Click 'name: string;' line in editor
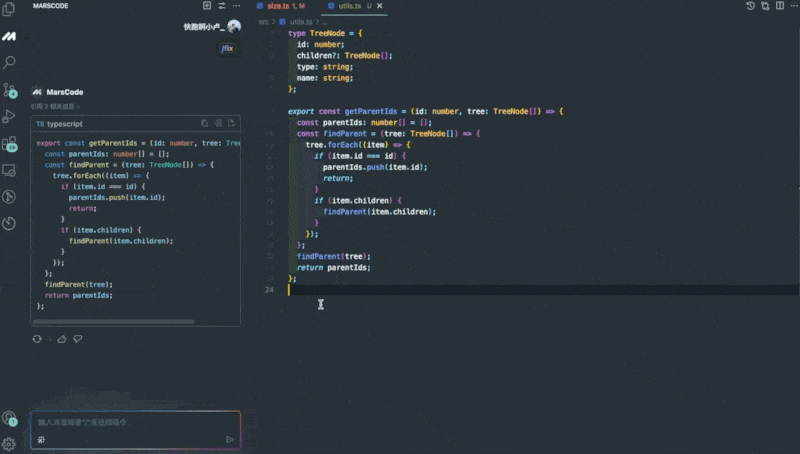The height and width of the screenshot is (454, 800). [325, 78]
